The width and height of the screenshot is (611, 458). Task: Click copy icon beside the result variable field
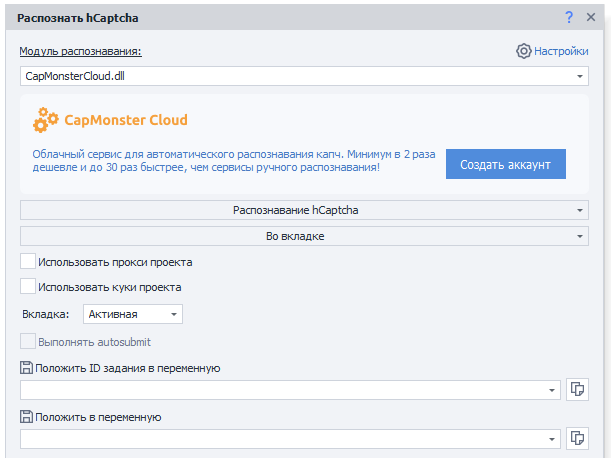577,438
